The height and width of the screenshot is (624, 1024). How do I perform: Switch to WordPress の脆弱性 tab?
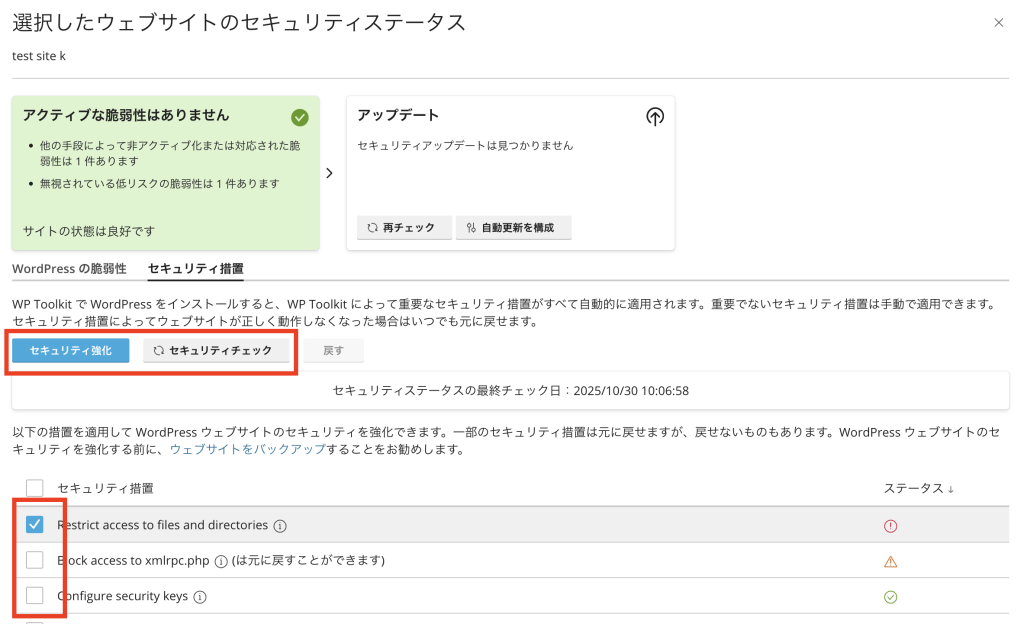click(x=69, y=268)
